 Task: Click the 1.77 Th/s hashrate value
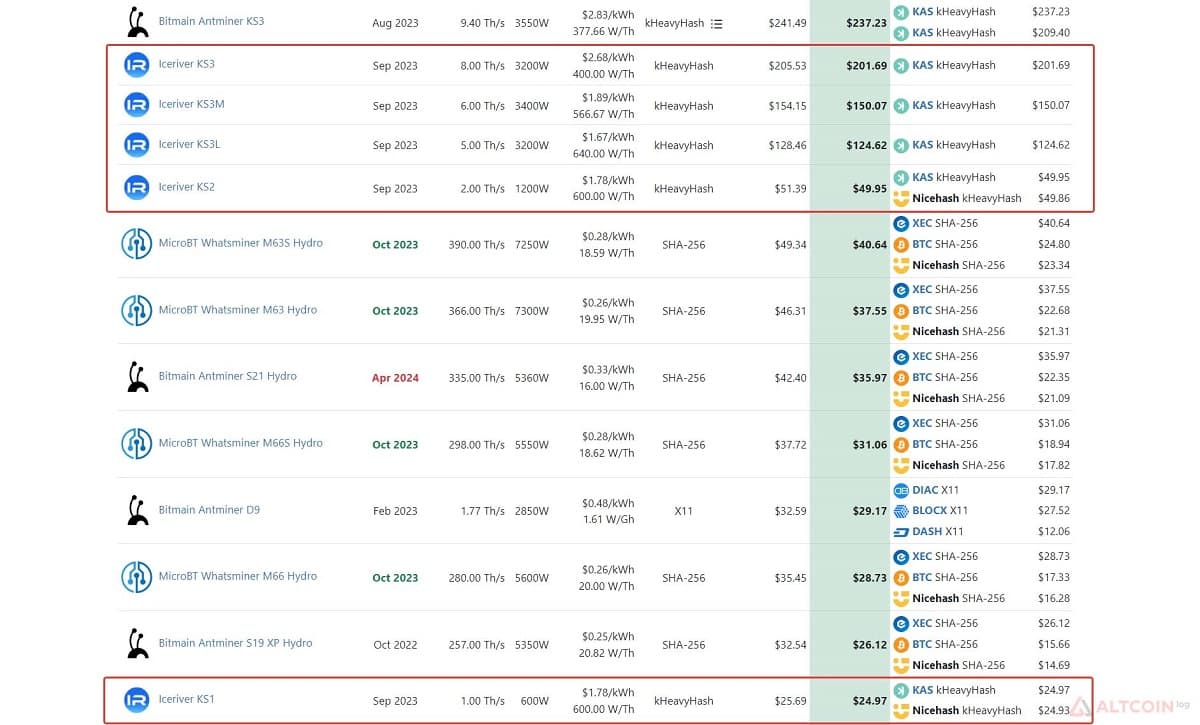482,511
